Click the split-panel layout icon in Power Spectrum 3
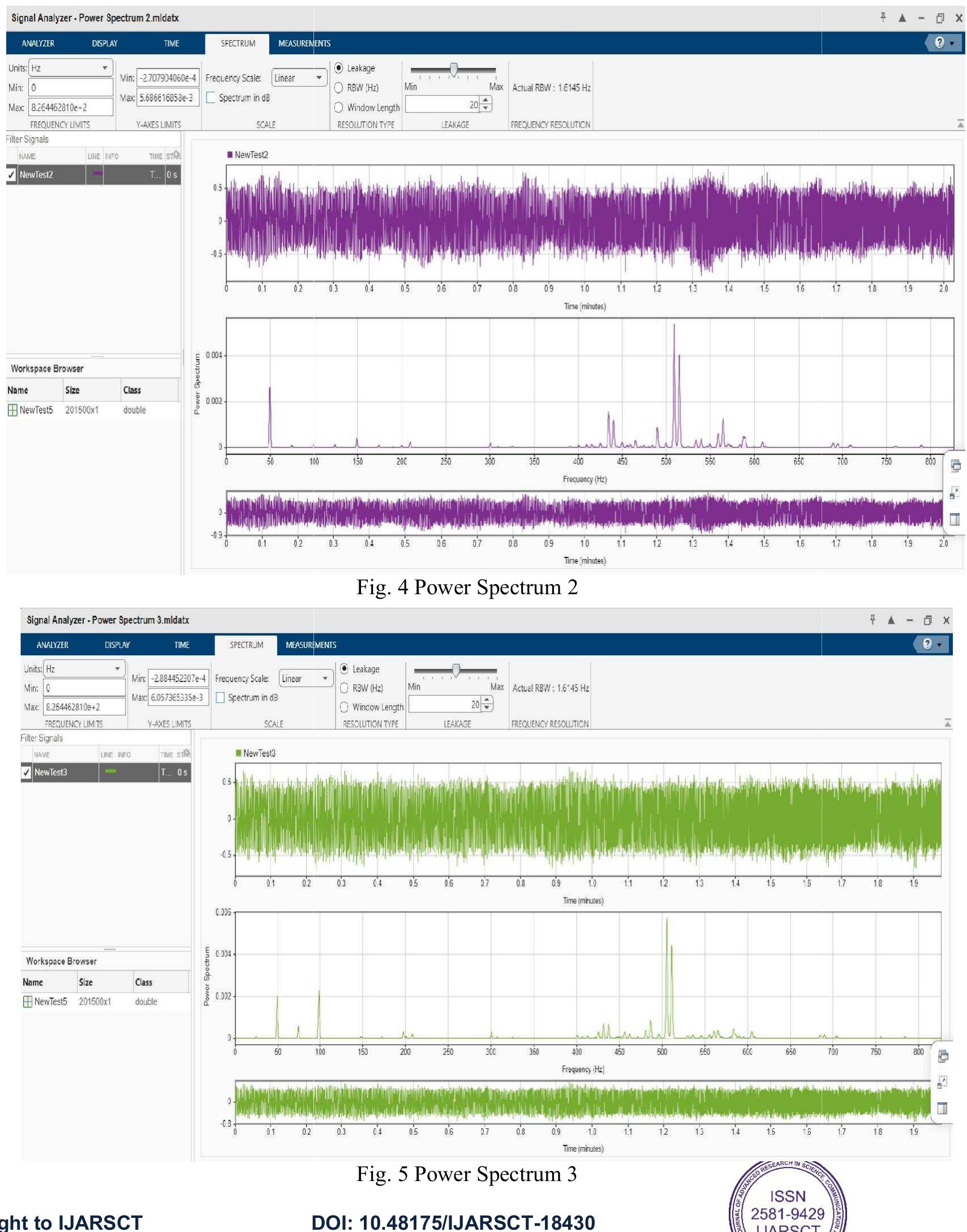 (943, 1108)
